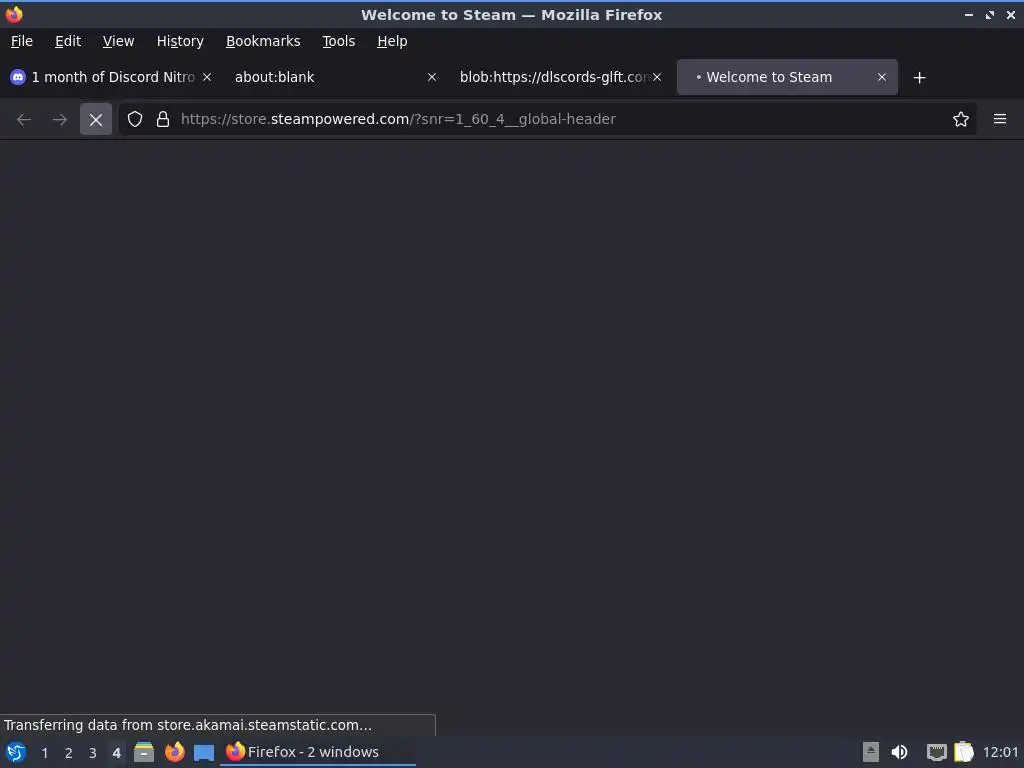This screenshot has width=1024, height=768.
Task: Open the History menu
Action: pyautogui.click(x=180, y=41)
